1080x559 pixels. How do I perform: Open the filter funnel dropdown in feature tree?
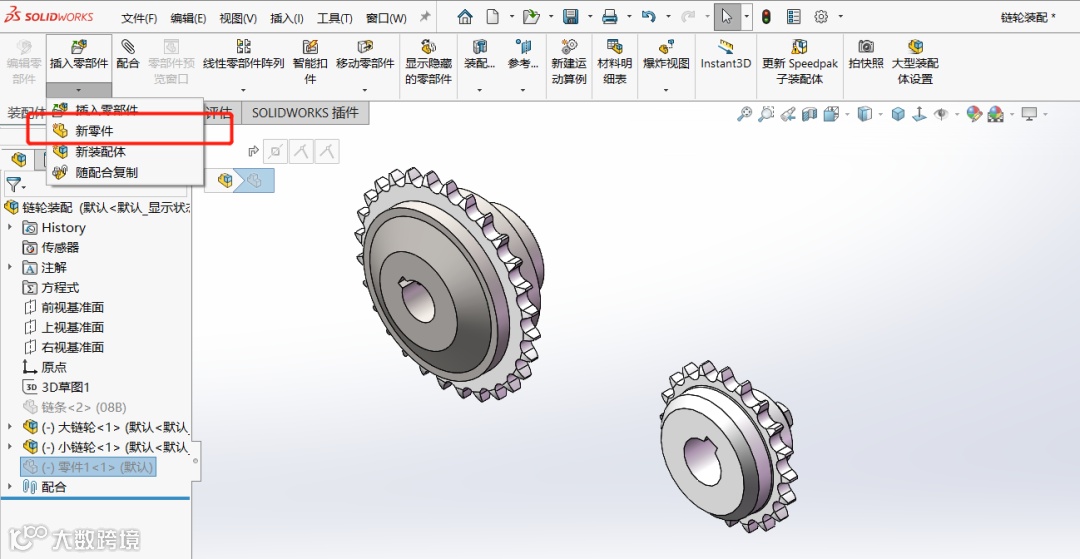15,185
